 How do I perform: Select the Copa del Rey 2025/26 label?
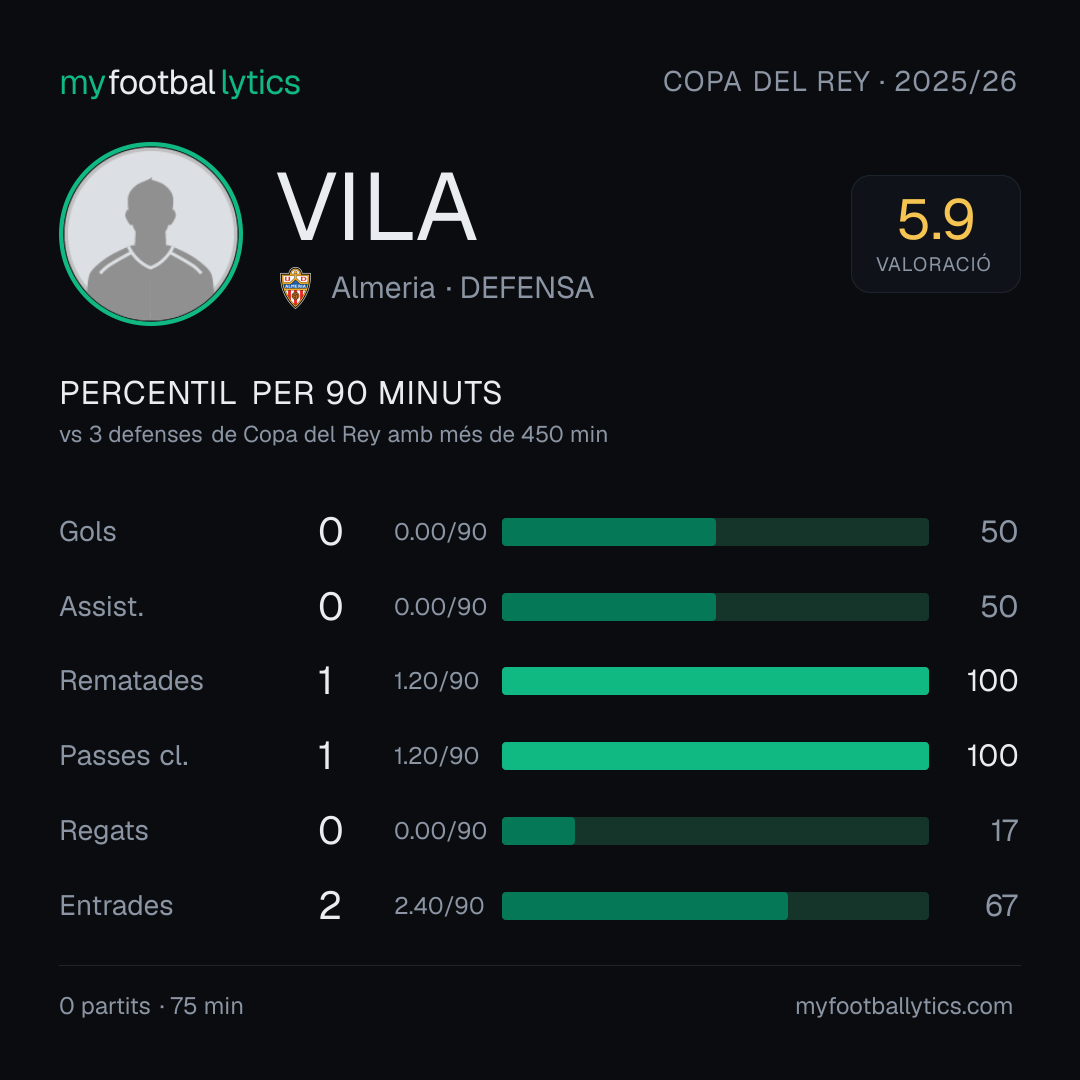pos(840,82)
